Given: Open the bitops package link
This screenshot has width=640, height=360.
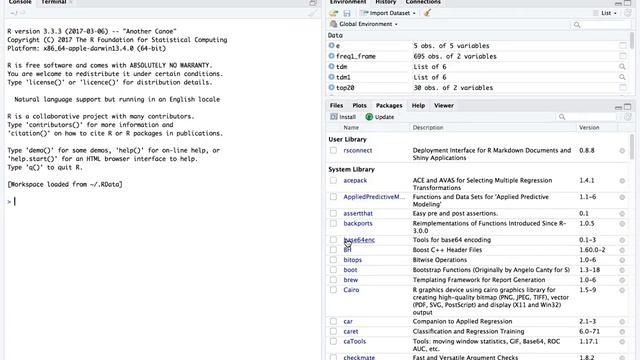Looking at the screenshot, I should [353, 260].
